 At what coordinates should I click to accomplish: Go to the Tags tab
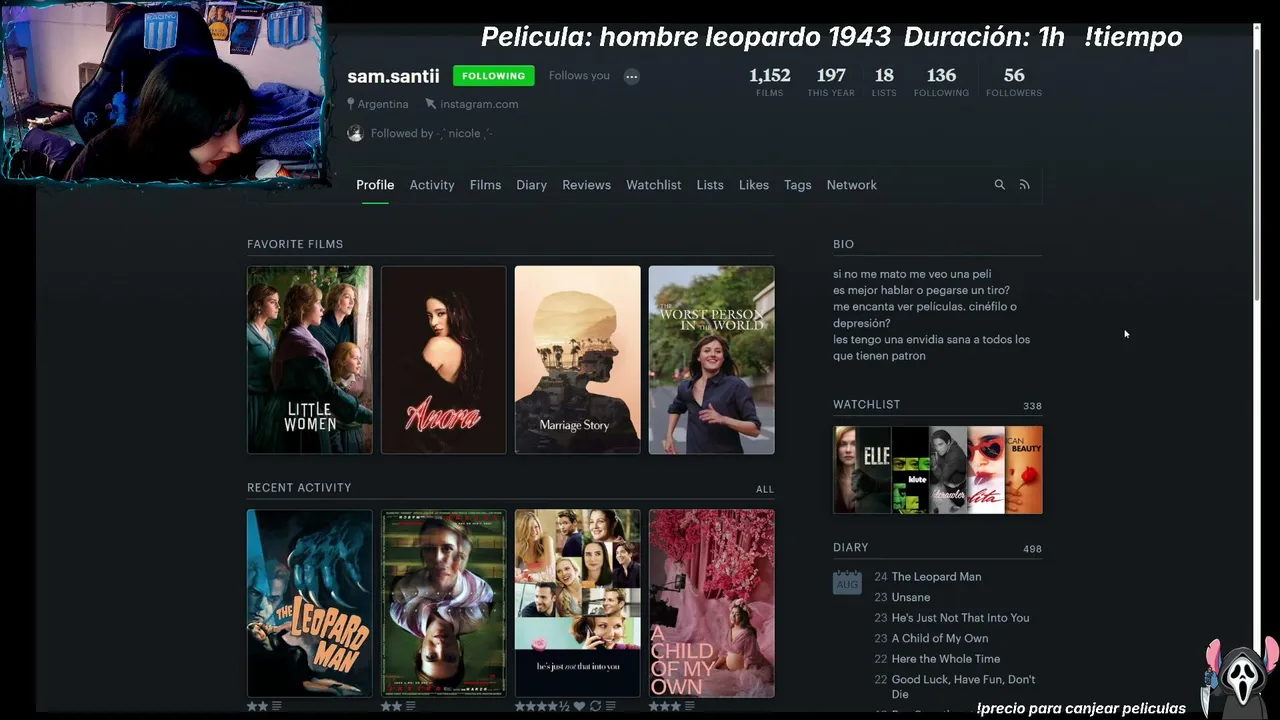[x=798, y=185]
